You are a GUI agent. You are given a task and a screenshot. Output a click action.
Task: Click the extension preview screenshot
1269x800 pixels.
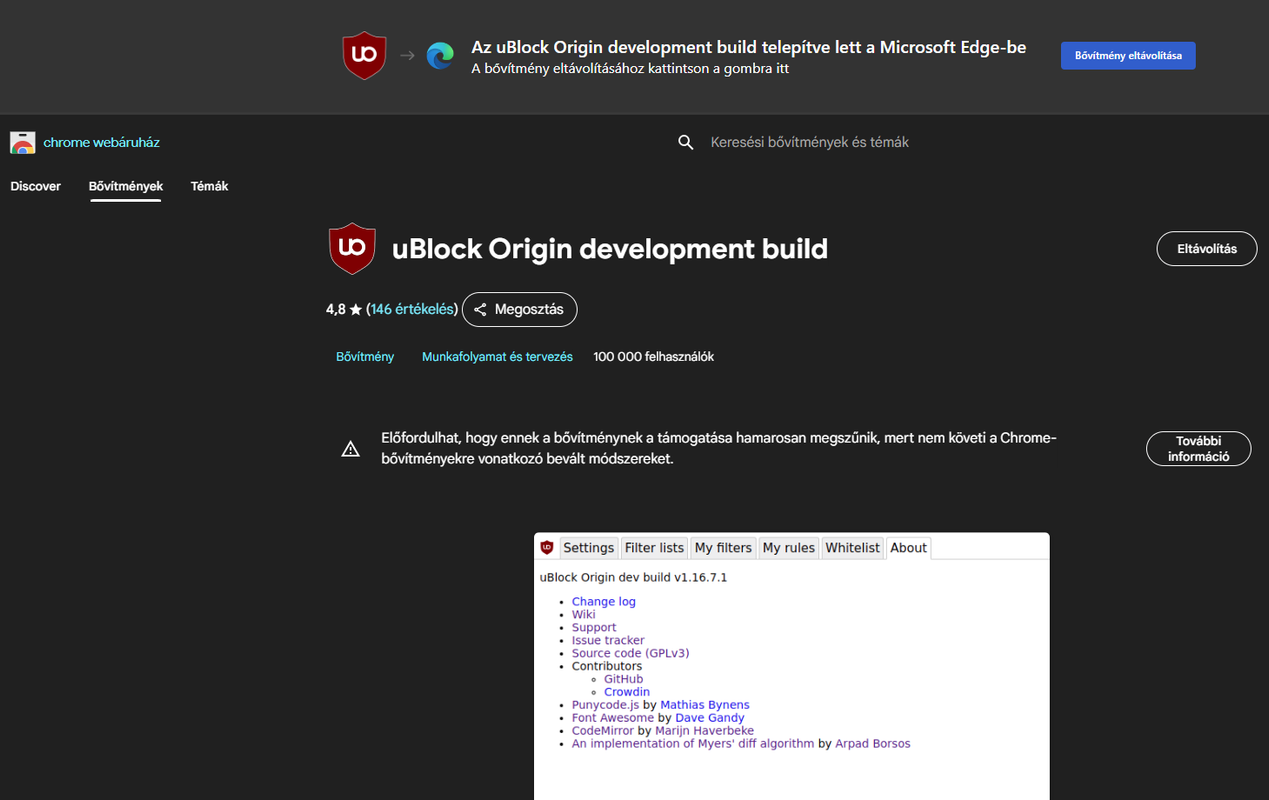tap(792, 666)
